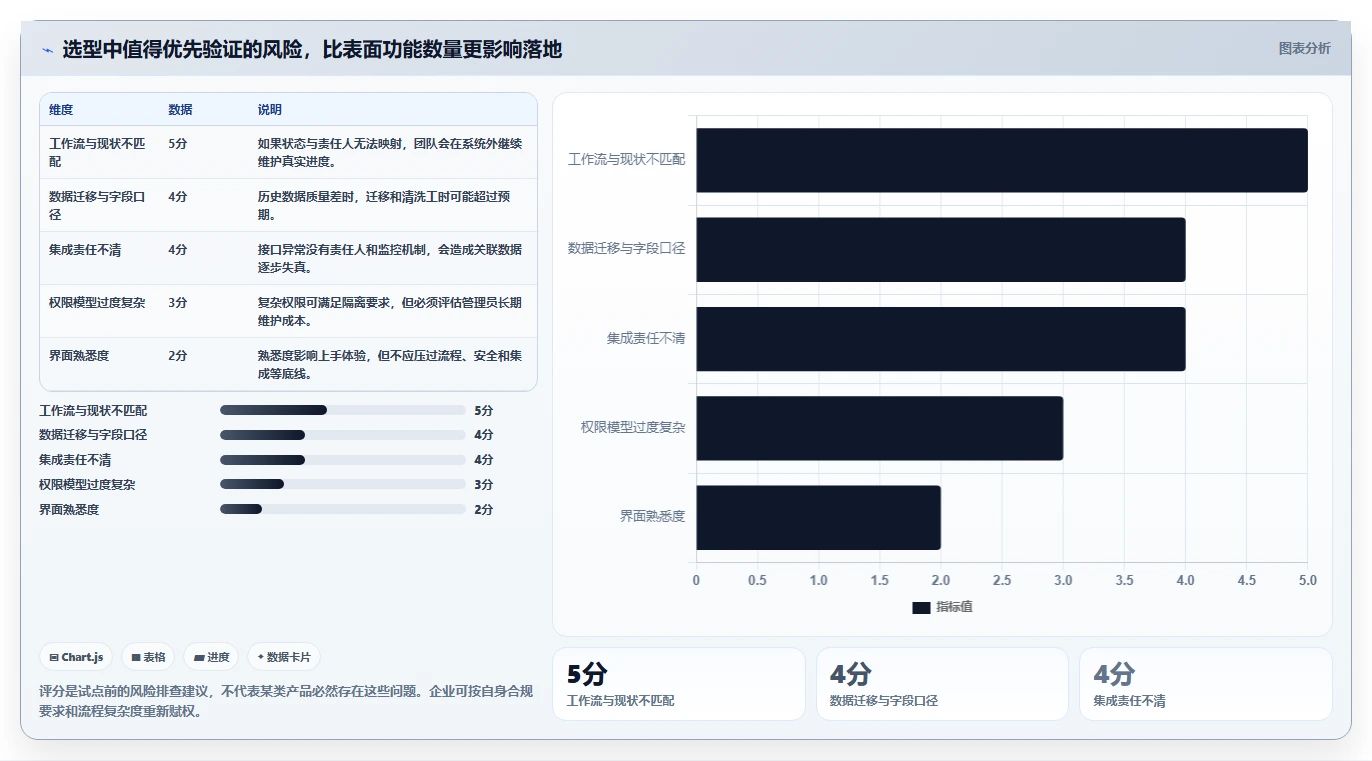1372x761 pixels.
Task: Click the 3分 value beside the progress bars
Action: [x=483, y=485]
